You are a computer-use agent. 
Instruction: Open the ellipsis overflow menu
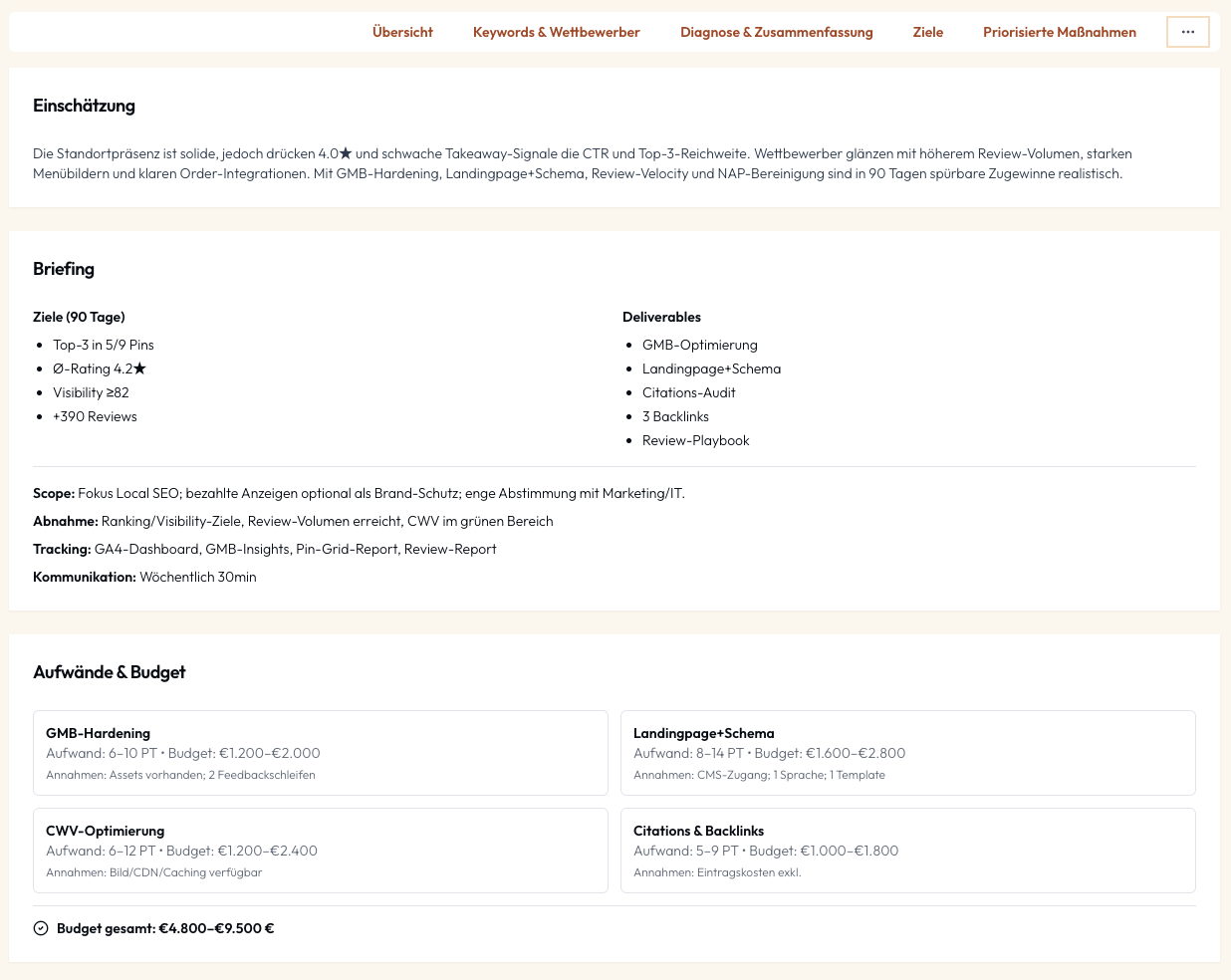tap(1188, 31)
